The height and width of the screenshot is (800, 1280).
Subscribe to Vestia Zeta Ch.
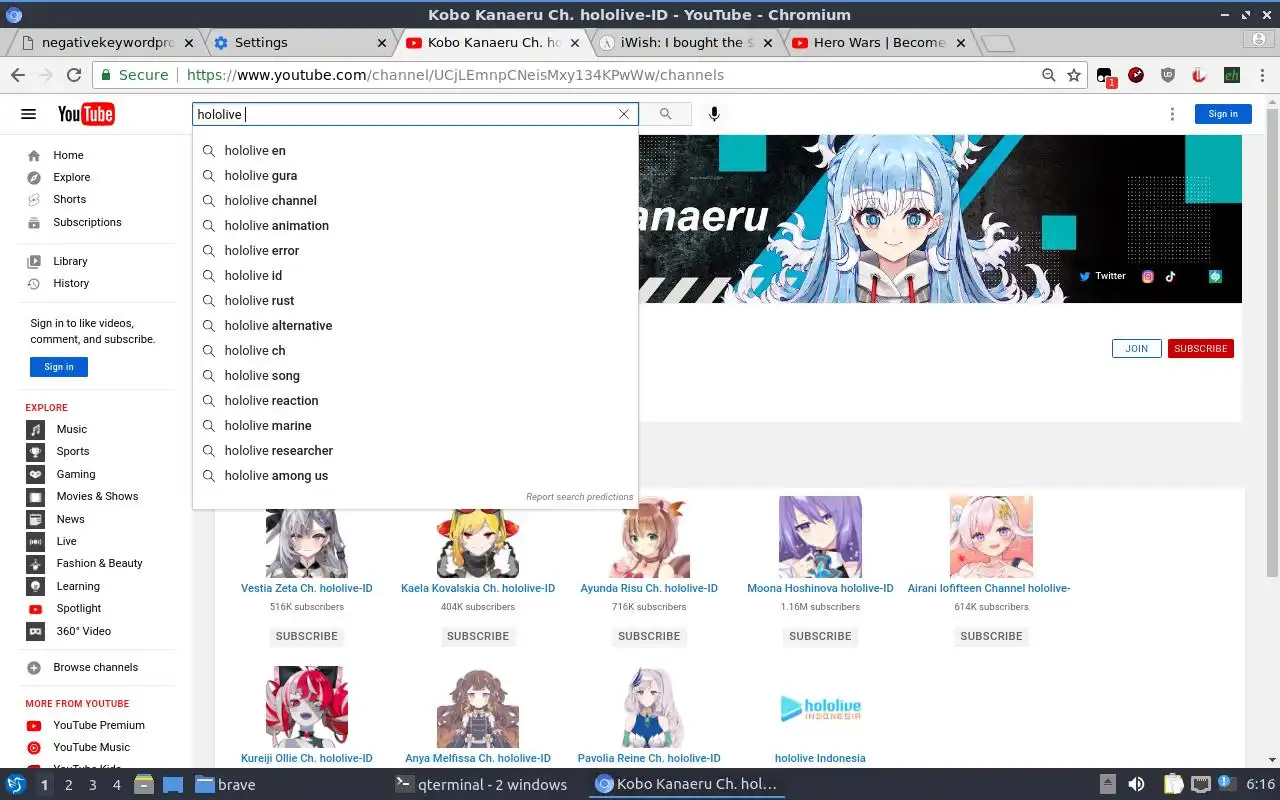tap(307, 636)
